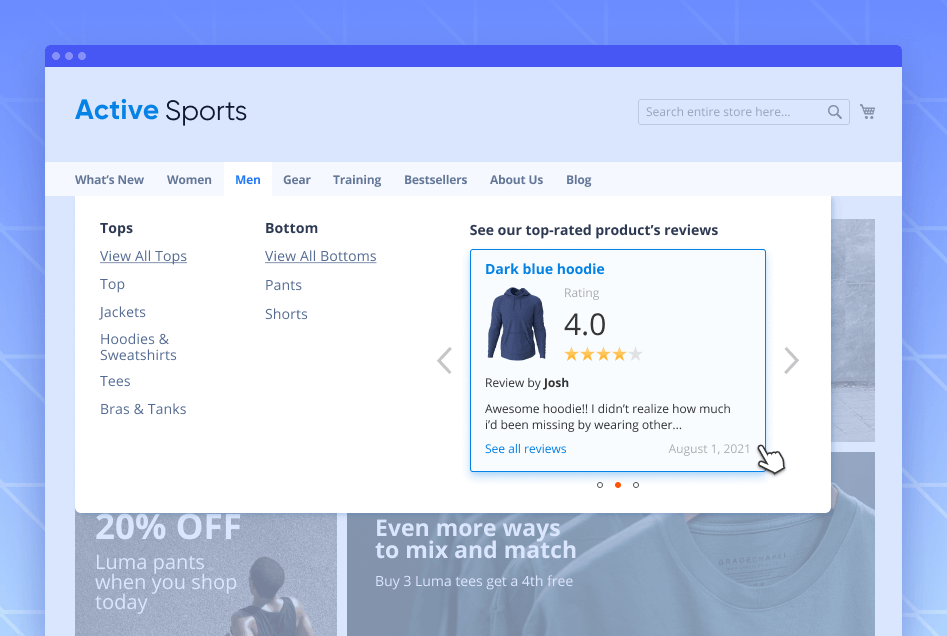This screenshot has width=947, height=636.
Task: Open the Gear menu item
Action: [296, 180]
